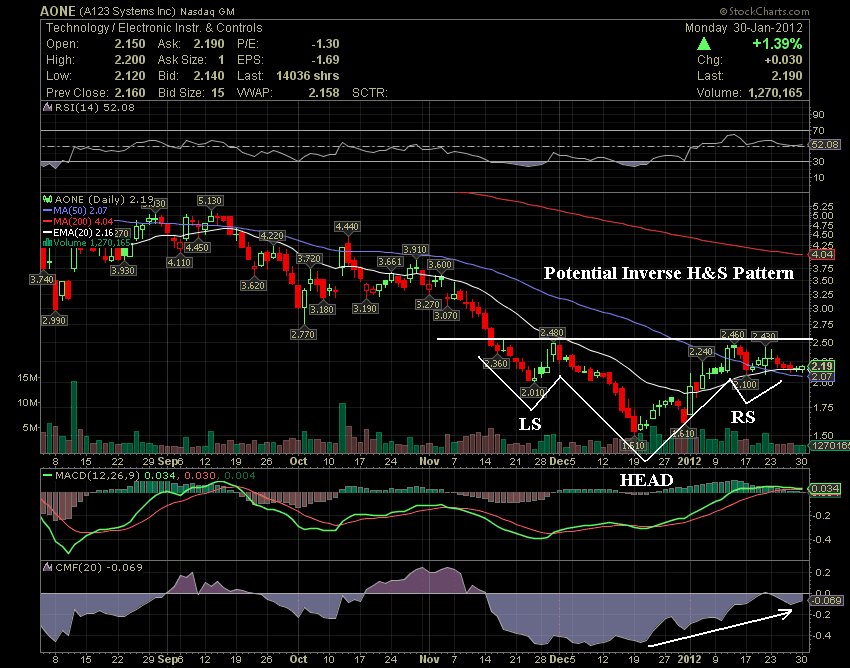
Task: Click the StockCharts.com copyright text
Action: (x=764, y=11)
